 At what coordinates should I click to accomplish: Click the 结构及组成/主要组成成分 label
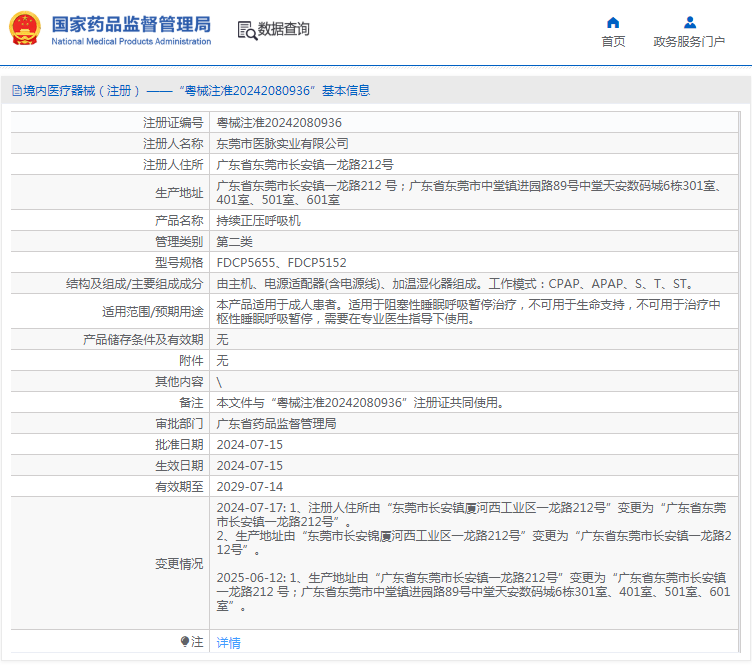tap(135, 284)
